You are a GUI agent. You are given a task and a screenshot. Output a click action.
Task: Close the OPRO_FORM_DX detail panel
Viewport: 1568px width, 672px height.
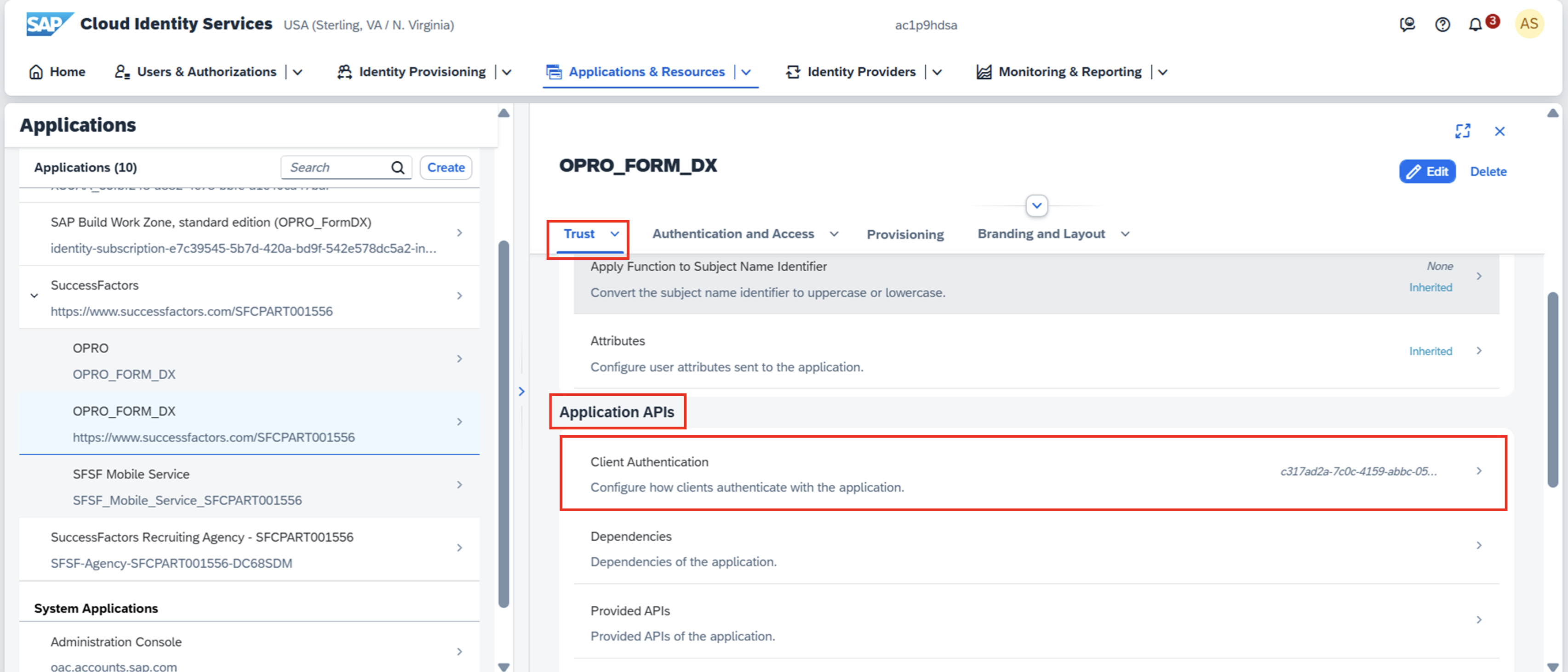point(1500,131)
